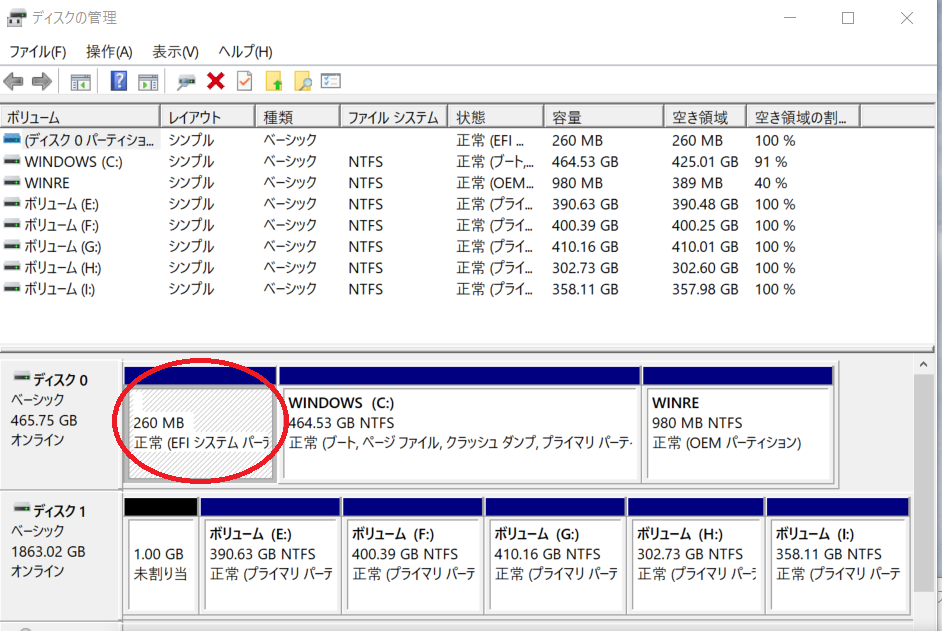This screenshot has height=631, width=942.
Task: Click the red X delete icon
Action: pos(214,81)
